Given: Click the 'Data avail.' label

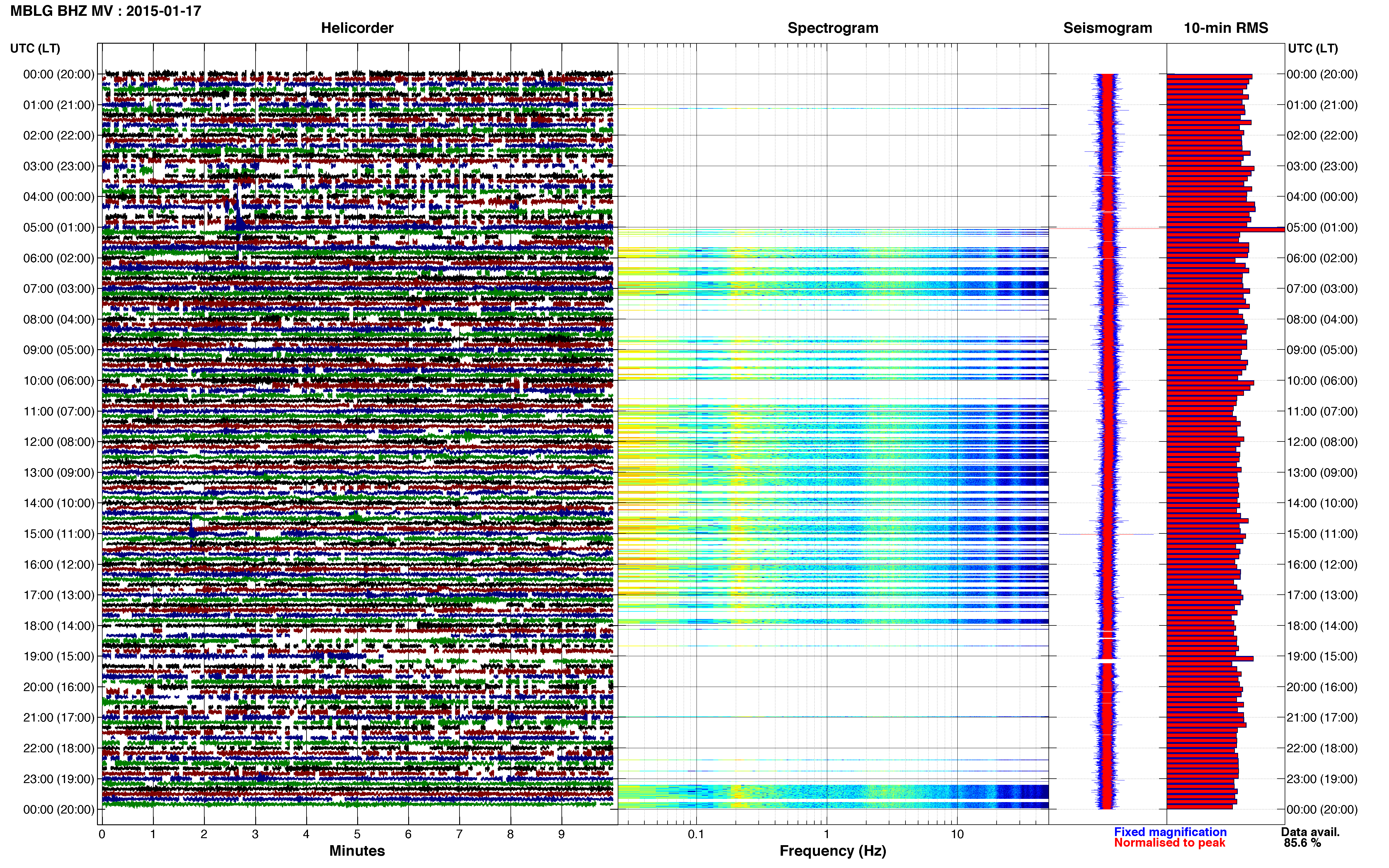Looking at the screenshot, I should [x=1310, y=832].
